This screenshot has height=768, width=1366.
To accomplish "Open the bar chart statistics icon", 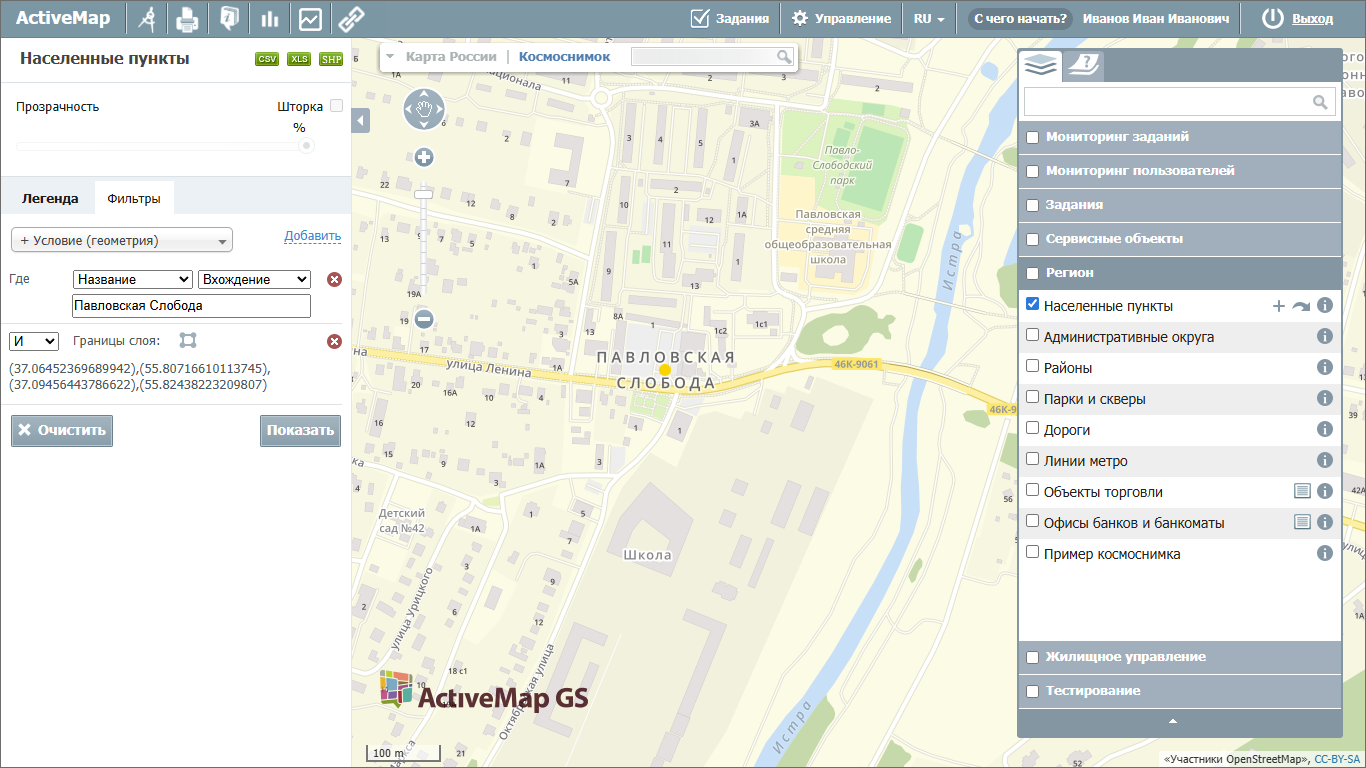I will pyautogui.click(x=269, y=19).
